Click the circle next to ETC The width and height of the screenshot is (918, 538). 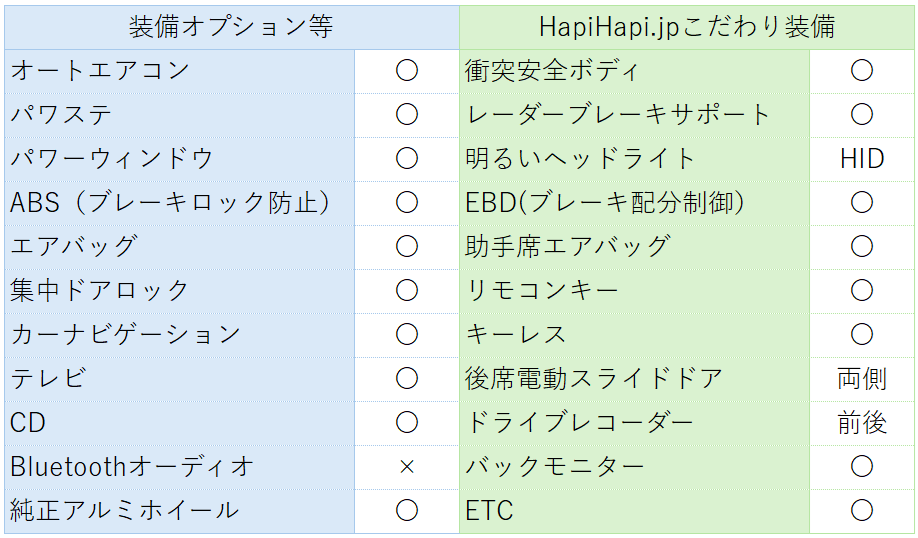(x=862, y=510)
